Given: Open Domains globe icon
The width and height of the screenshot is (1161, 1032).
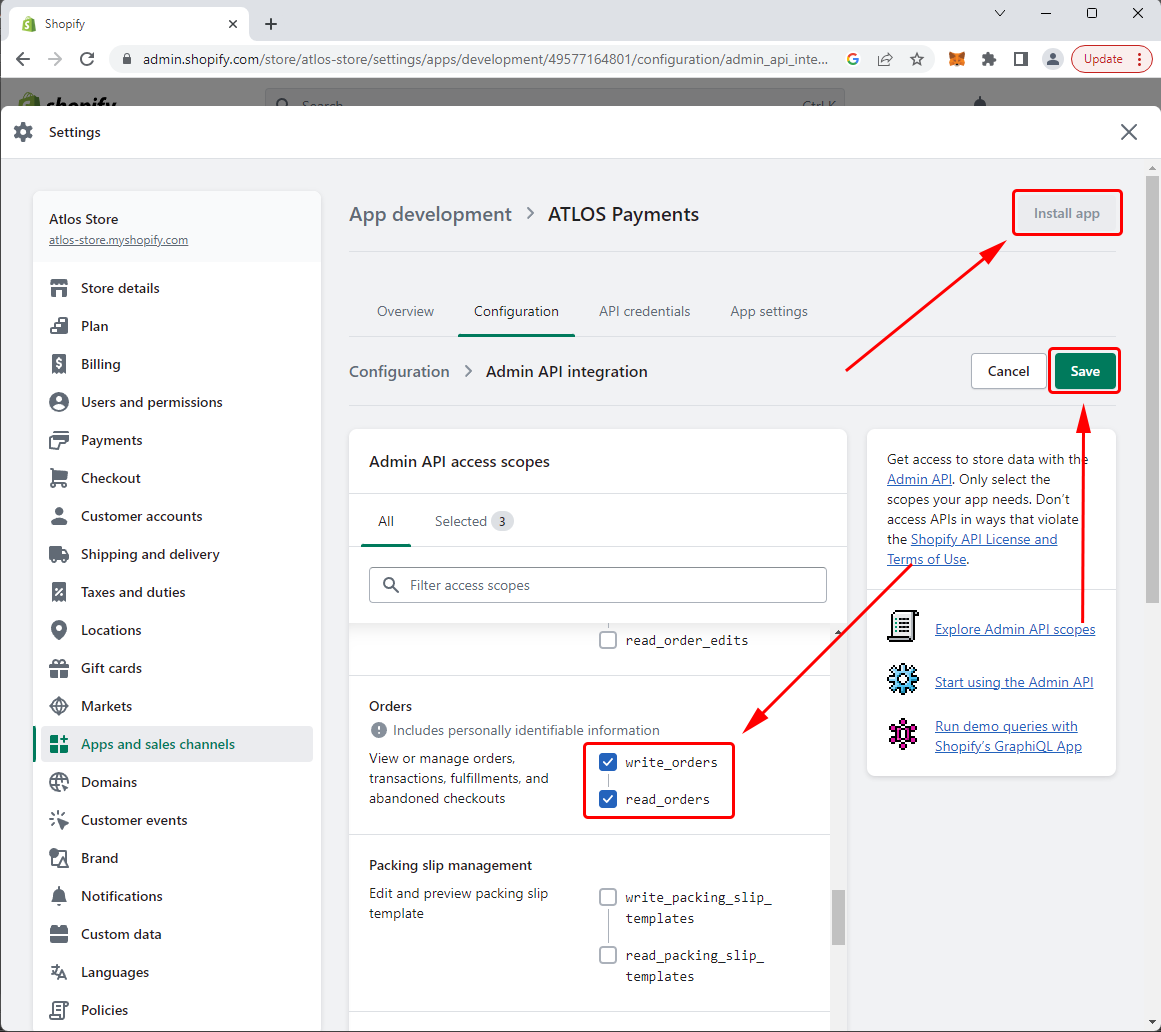Looking at the screenshot, I should pos(59,782).
